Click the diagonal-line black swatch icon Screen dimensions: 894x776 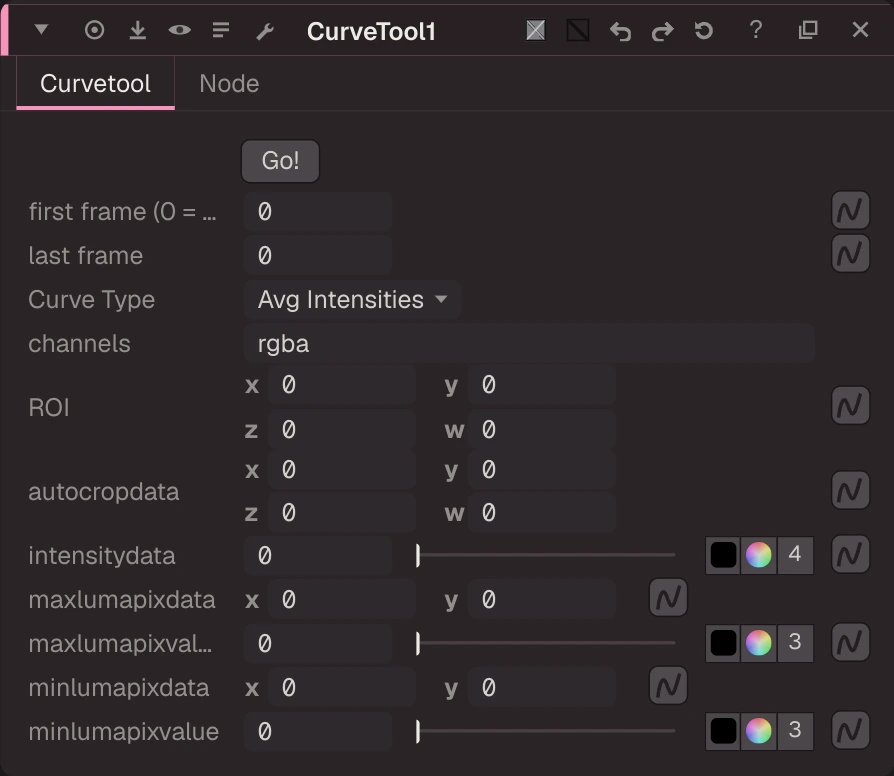[578, 30]
